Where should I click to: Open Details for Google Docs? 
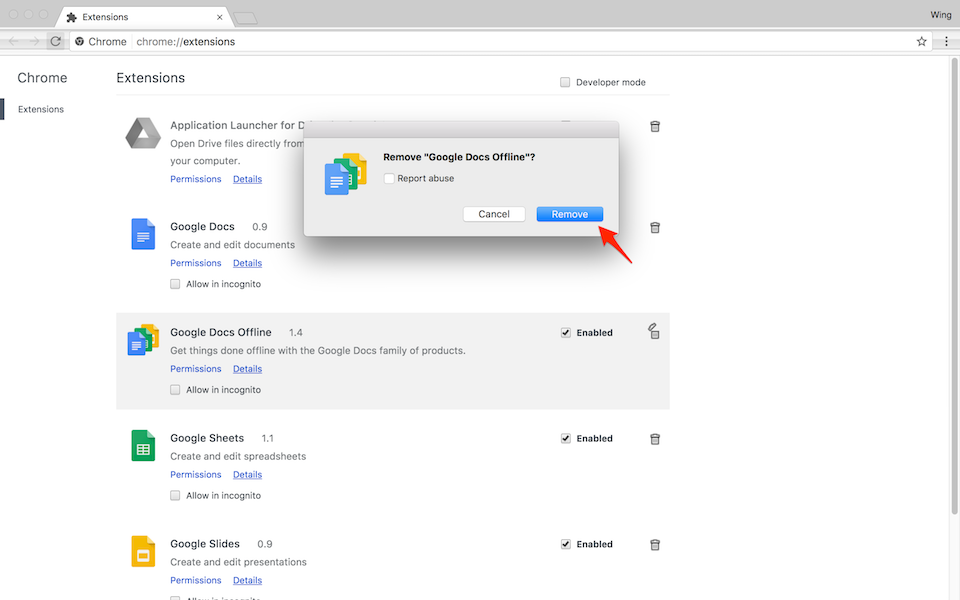(247, 263)
